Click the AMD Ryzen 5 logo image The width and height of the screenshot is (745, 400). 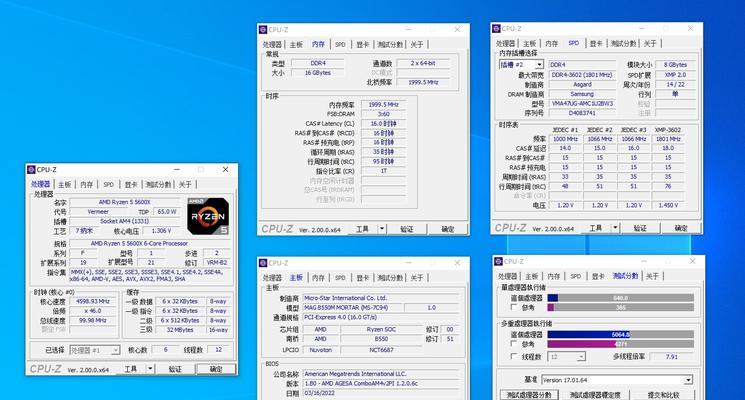(208, 216)
